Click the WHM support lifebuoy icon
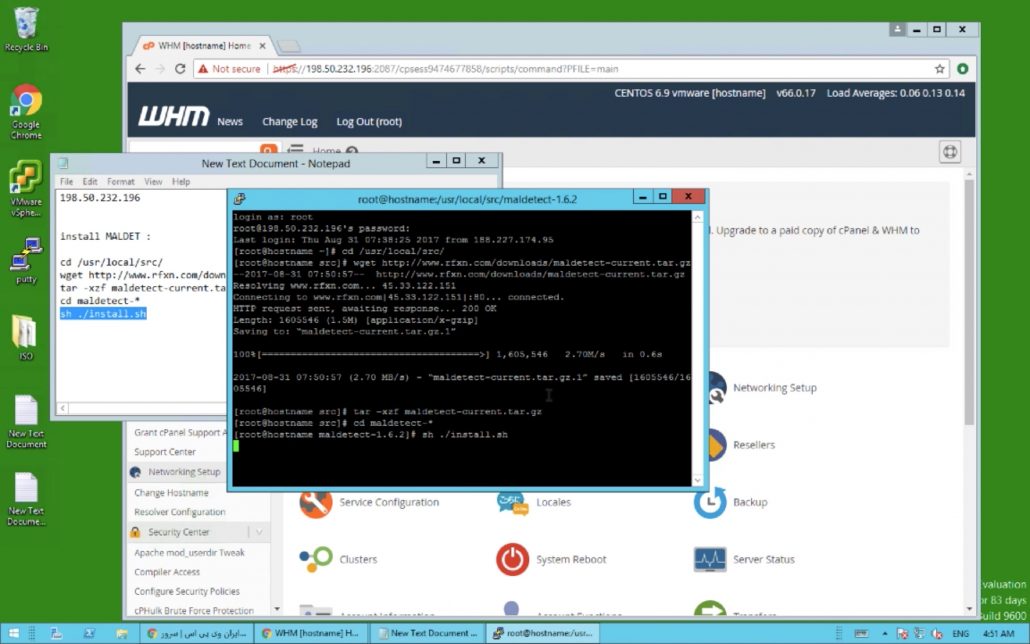 (x=950, y=152)
